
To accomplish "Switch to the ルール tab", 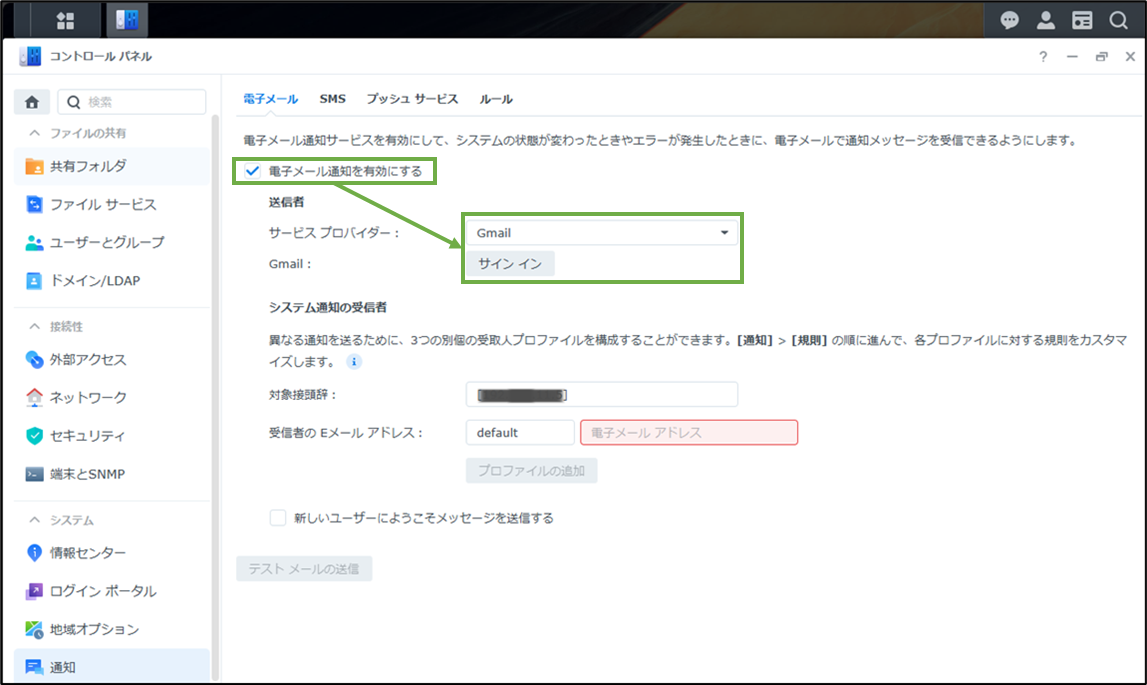I will tap(496, 99).
